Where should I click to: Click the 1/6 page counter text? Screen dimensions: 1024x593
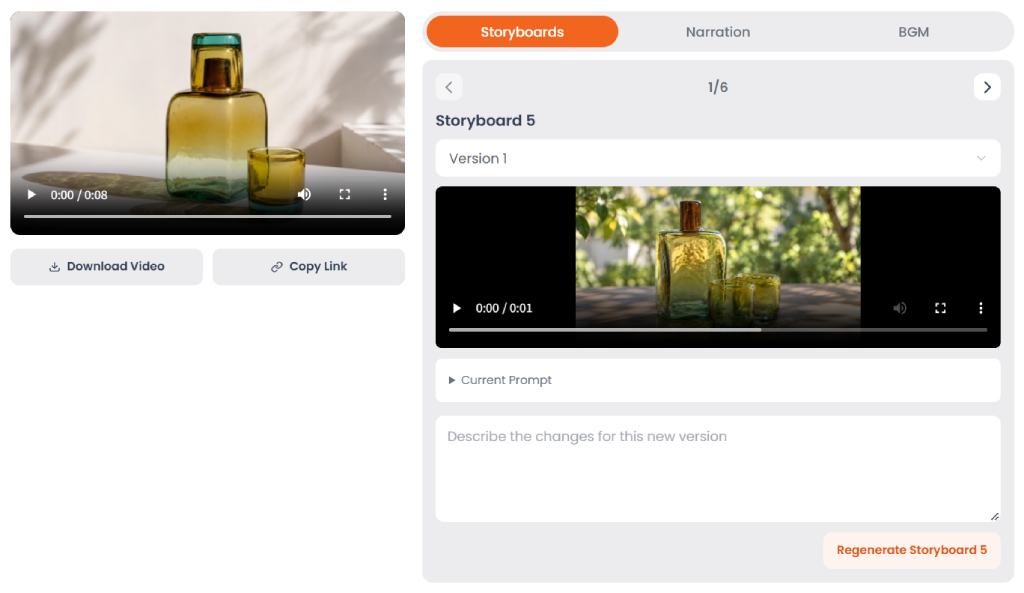[718, 87]
